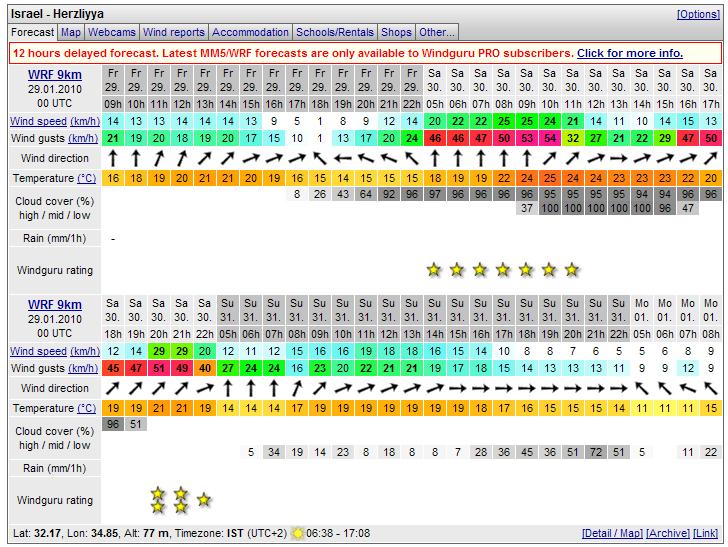Click wind direction arrow for Su 31. 22h

click(618, 388)
